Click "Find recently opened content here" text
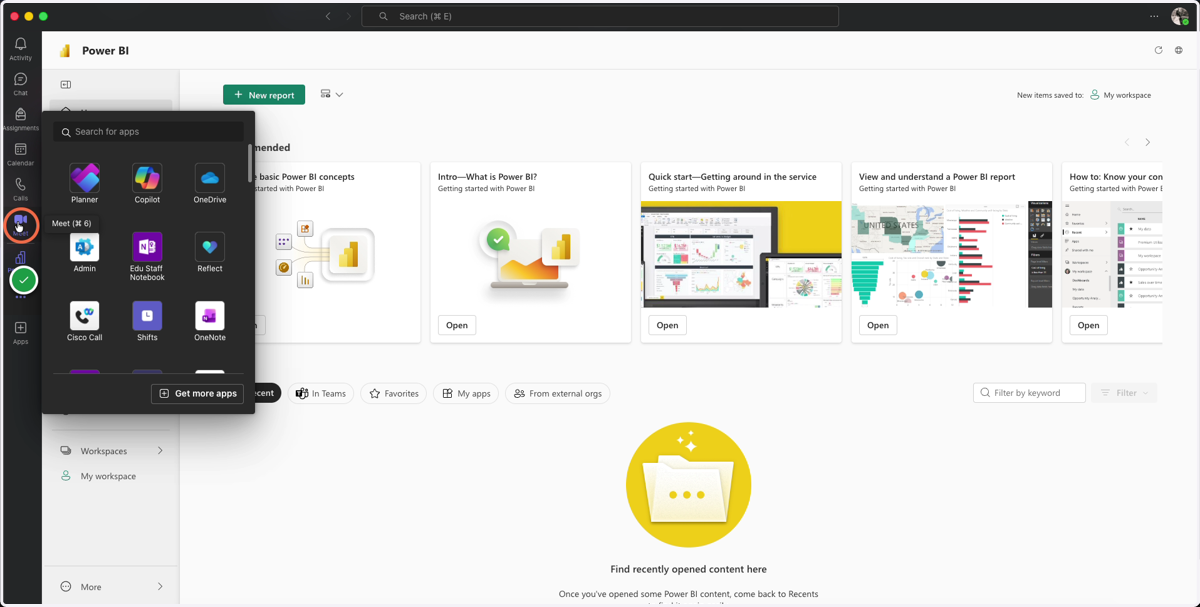The height and width of the screenshot is (607, 1200). [x=689, y=569]
